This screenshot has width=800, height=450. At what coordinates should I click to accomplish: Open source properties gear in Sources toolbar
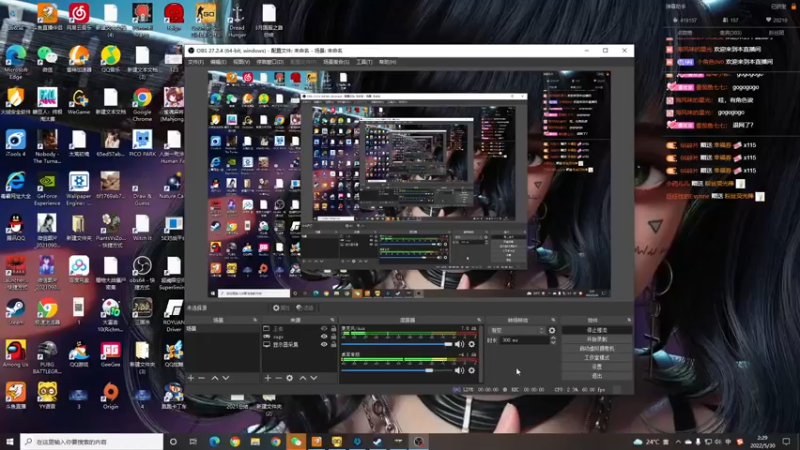pyautogui.click(x=289, y=378)
